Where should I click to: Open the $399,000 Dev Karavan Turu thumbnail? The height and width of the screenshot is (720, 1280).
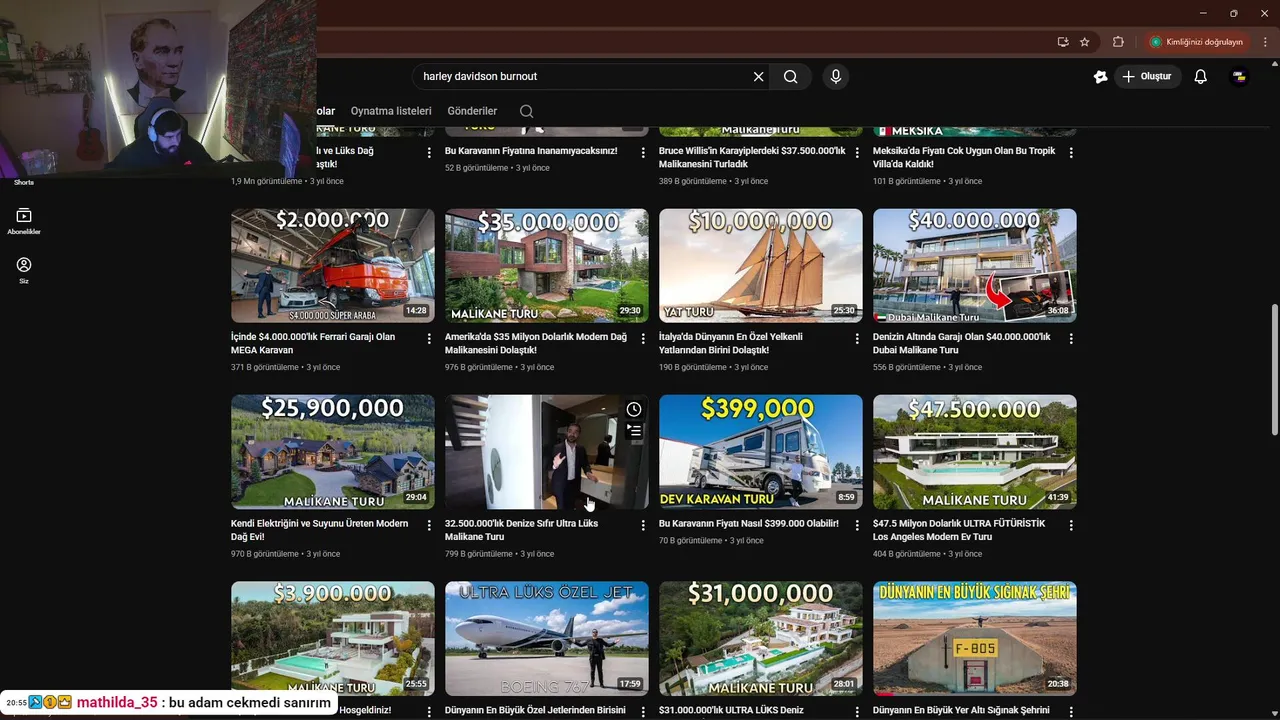(x=761, y=452)
